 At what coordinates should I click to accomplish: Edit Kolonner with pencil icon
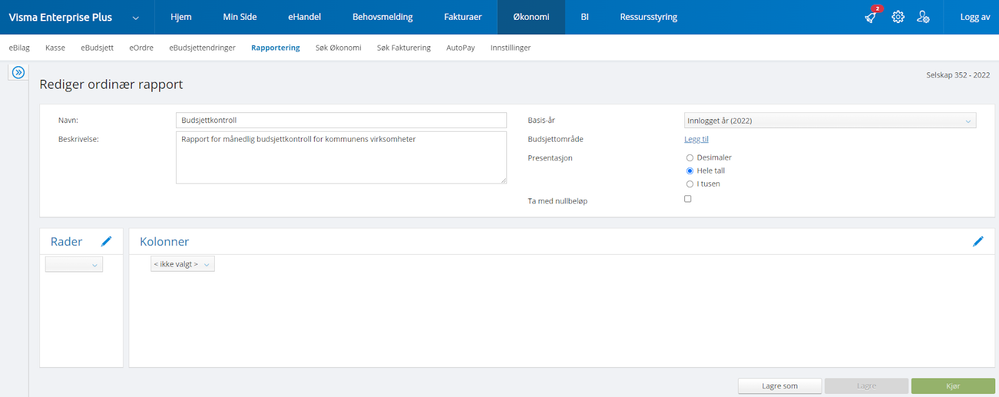(978, 242)
